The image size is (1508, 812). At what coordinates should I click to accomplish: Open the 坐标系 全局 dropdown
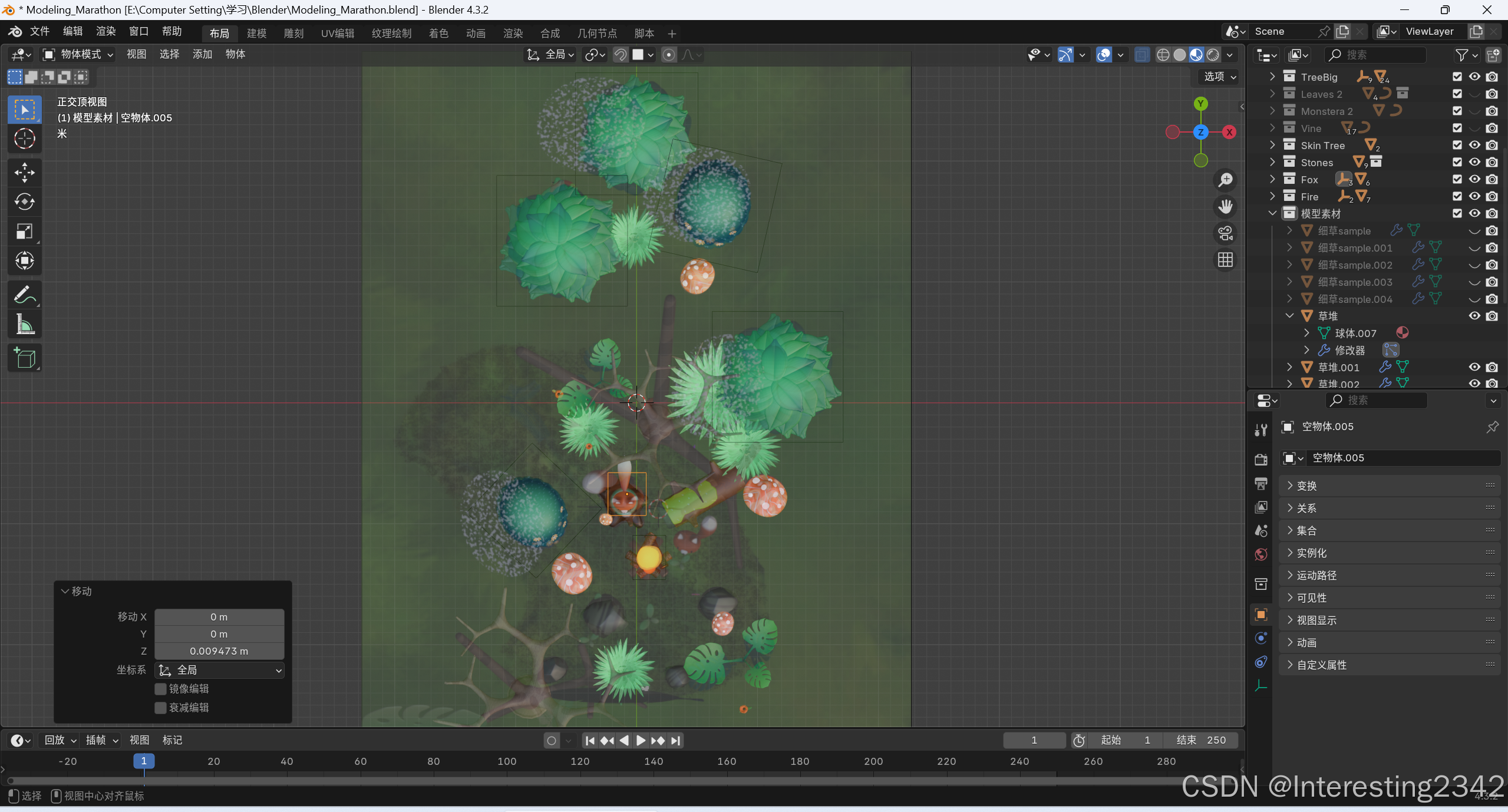pos(219,670)
